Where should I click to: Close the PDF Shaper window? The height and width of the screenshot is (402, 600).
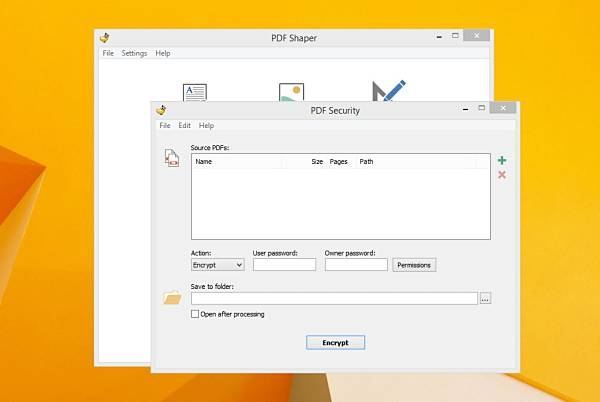tap(476, 36)
